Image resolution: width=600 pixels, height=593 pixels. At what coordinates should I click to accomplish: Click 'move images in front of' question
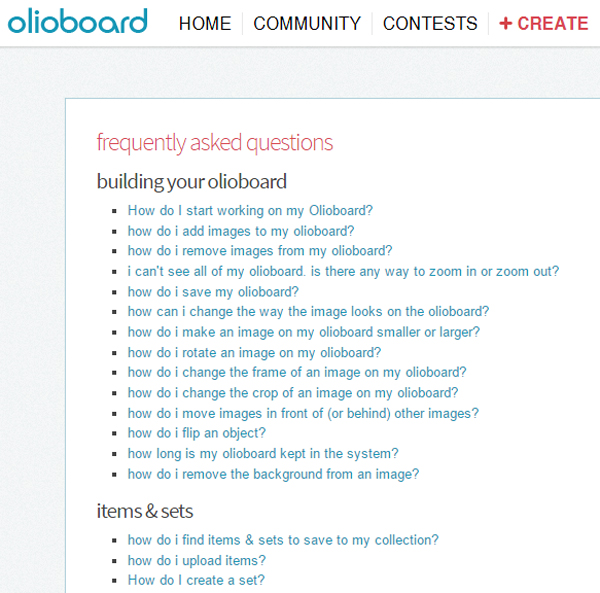(x=303, y=414)
